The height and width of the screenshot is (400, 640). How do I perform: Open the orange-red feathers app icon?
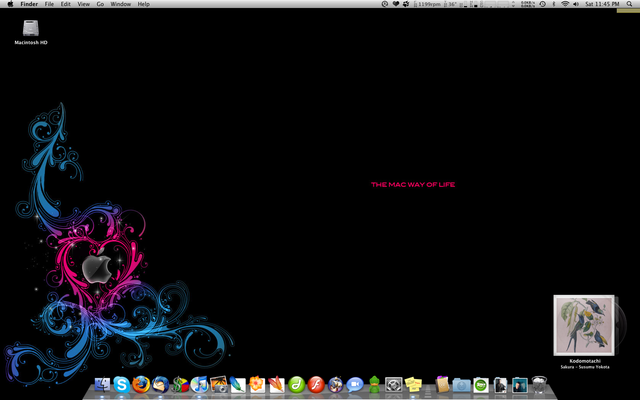pos(276,384)
